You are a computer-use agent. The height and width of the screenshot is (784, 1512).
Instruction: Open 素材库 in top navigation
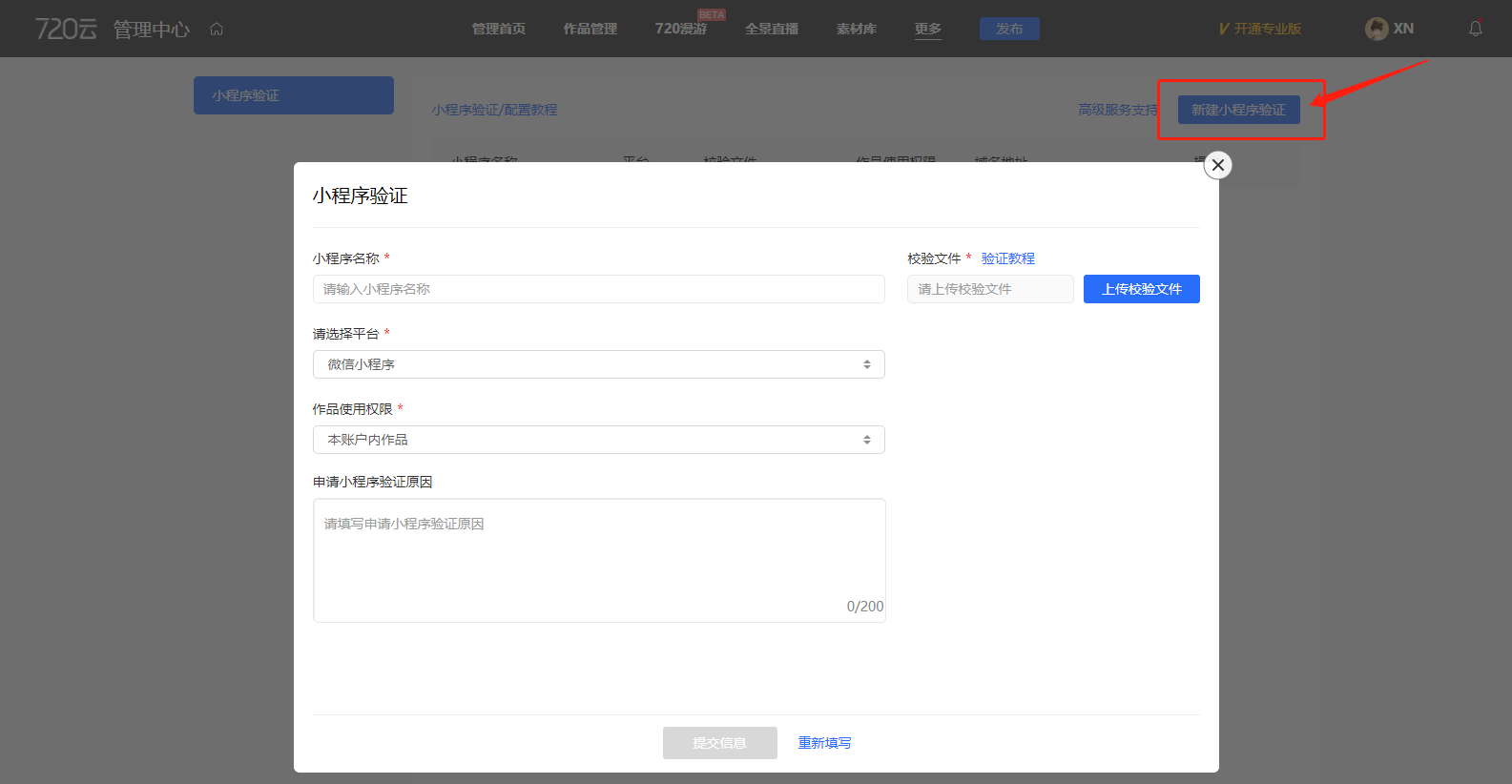click(856, 29)
